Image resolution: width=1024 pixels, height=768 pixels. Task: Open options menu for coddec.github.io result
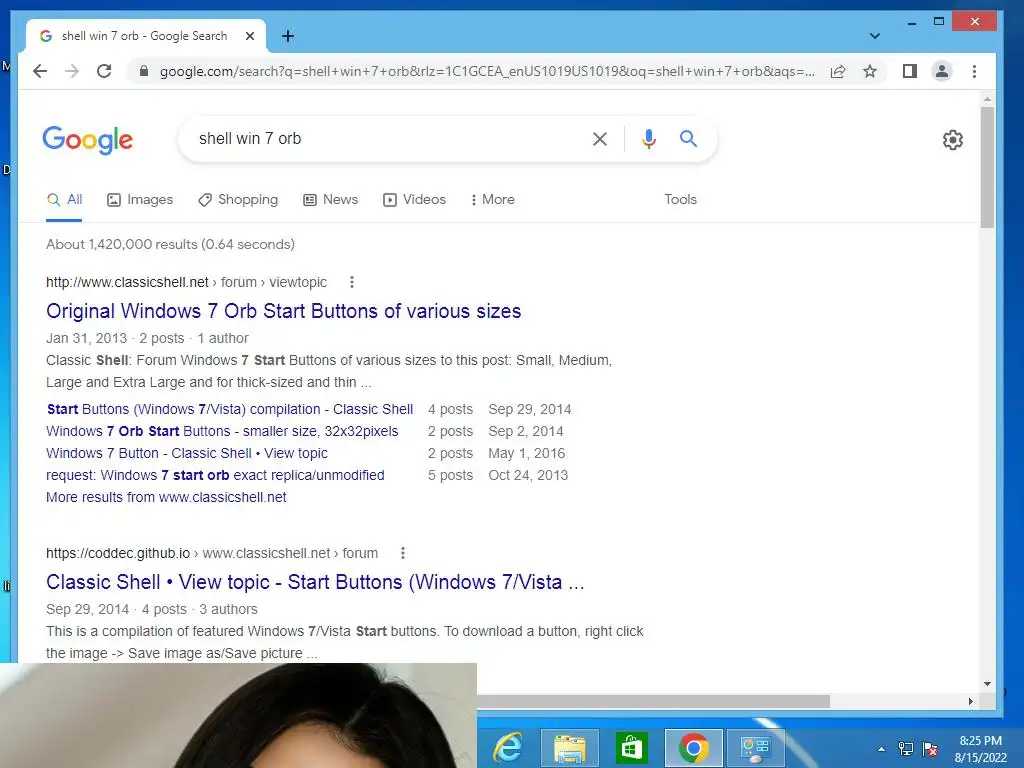[403, 553]
